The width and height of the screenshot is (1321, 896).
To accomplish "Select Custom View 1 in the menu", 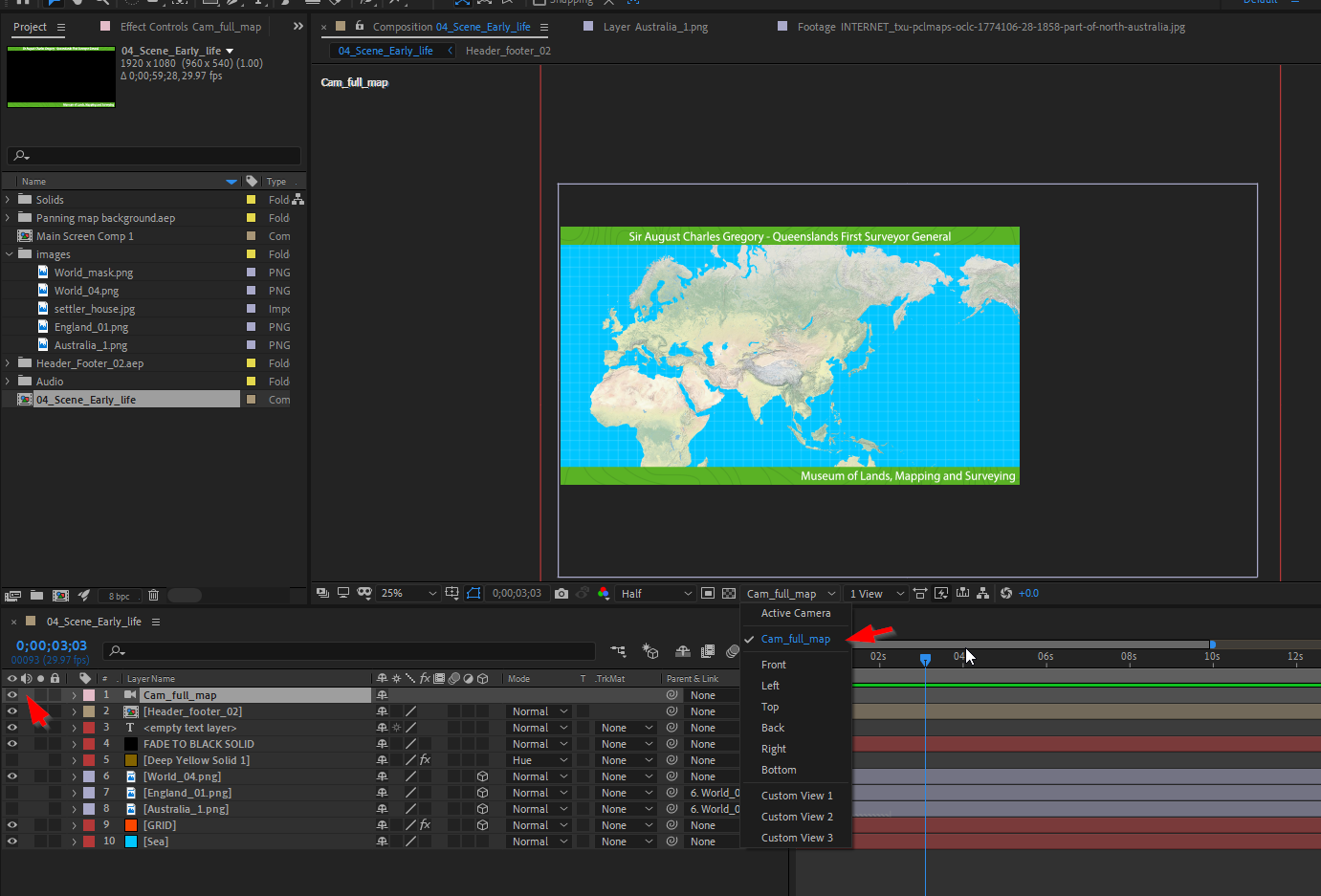I will [796, 796].
